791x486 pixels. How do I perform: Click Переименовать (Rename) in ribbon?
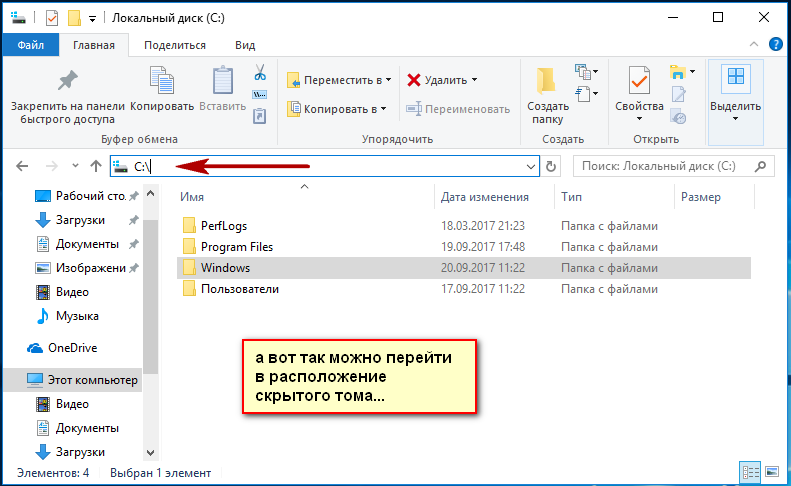458,109
